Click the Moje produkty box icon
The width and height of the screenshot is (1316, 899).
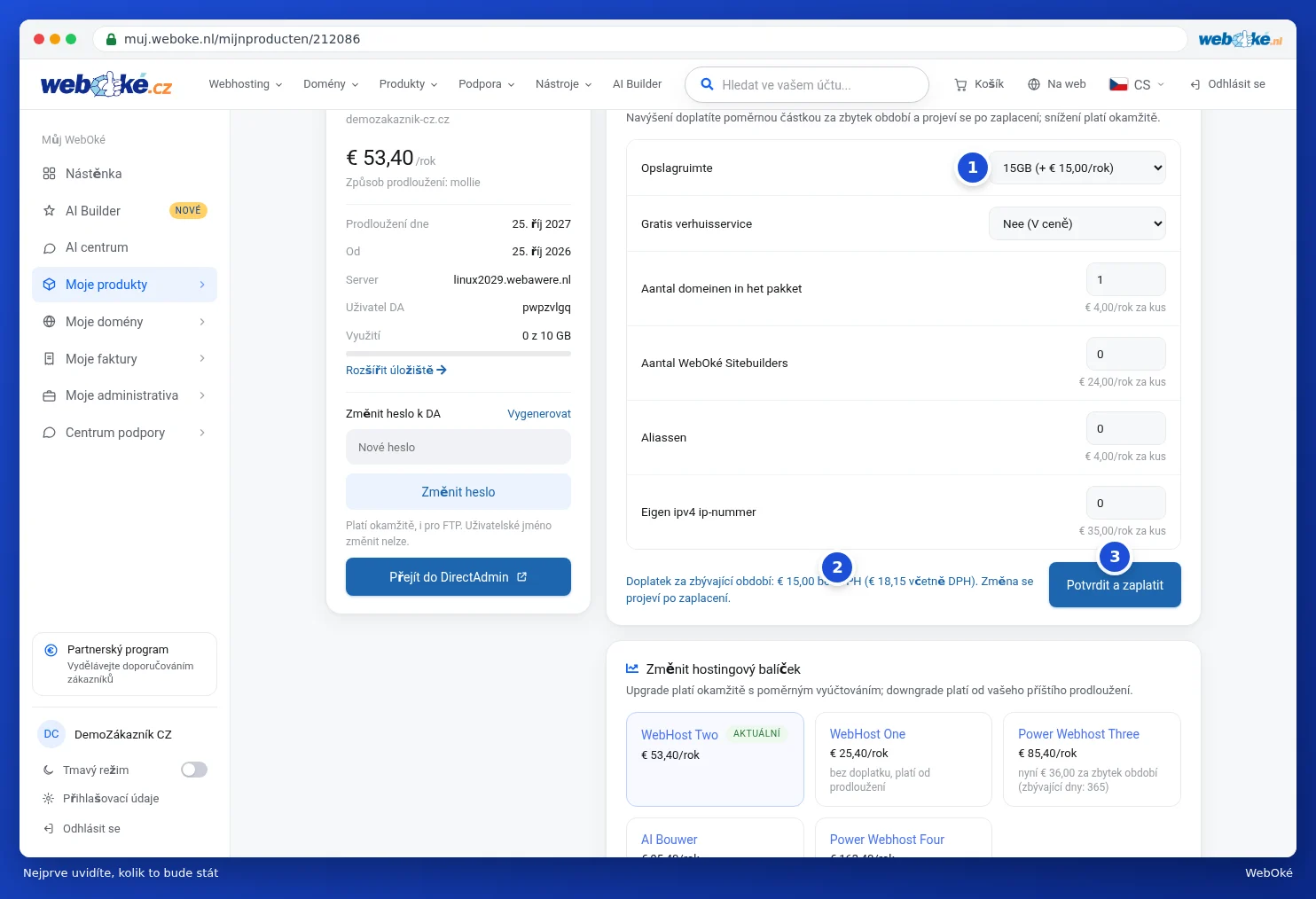(x=50, y=285)
